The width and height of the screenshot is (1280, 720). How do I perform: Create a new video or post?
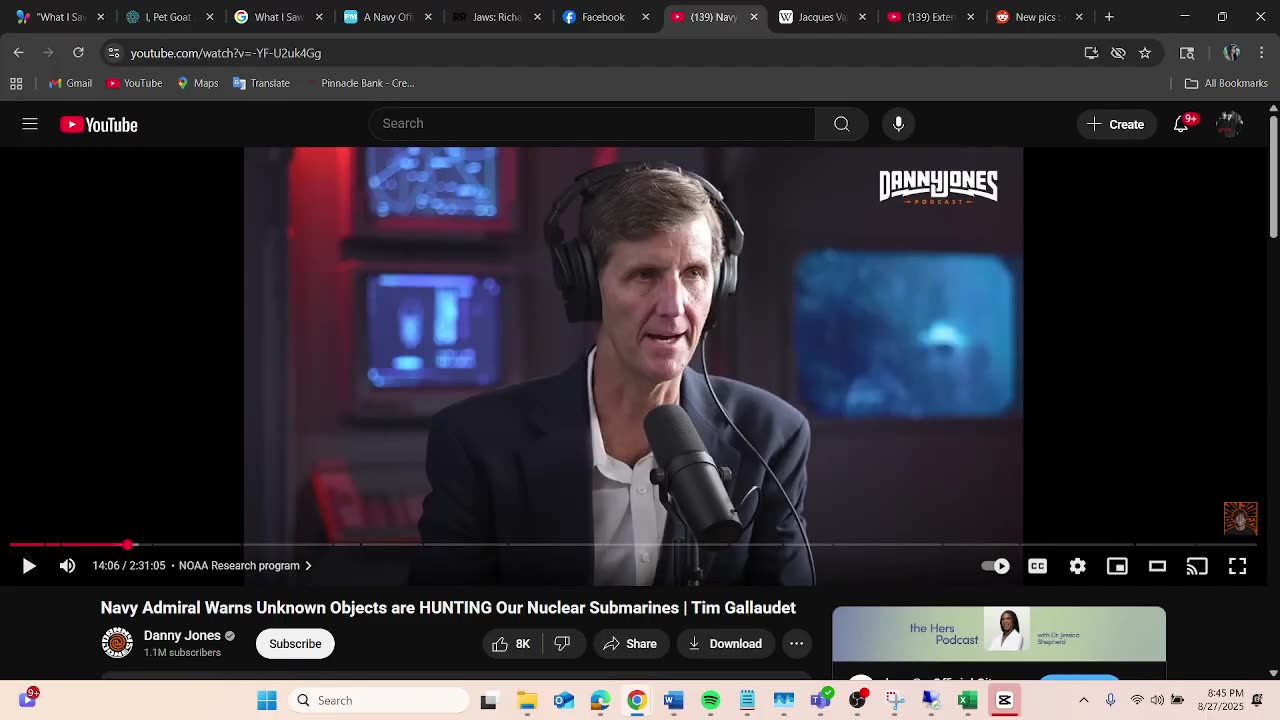tap(1116, 124)
